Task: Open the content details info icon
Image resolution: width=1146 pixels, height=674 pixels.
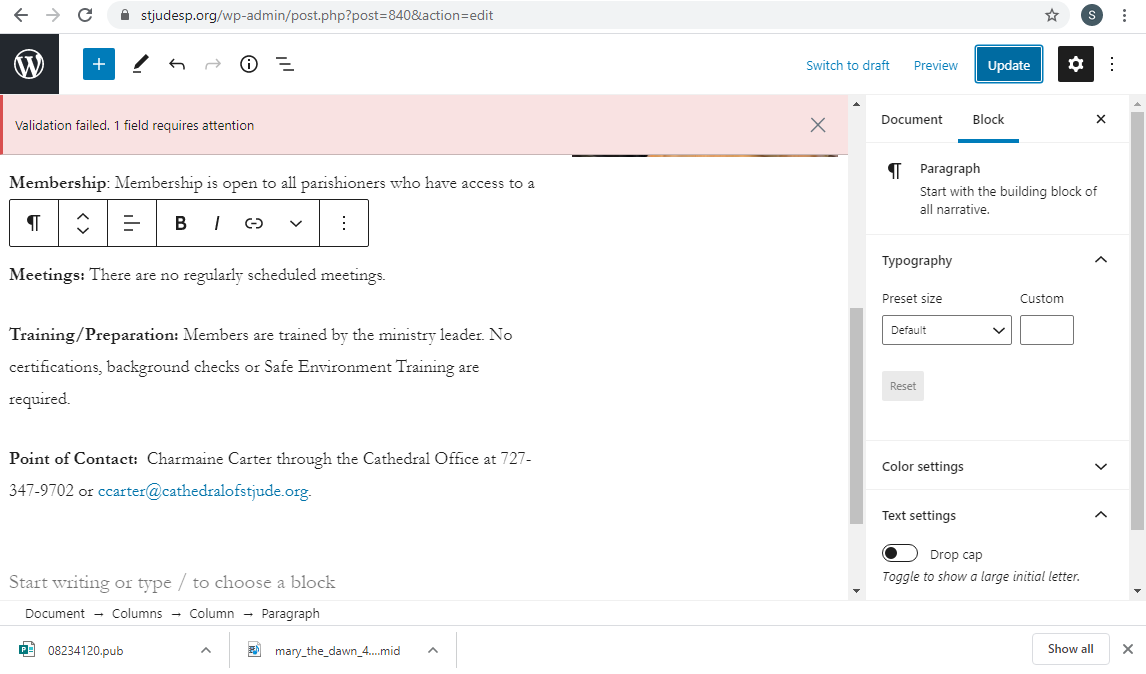Action: click(249, 65)
